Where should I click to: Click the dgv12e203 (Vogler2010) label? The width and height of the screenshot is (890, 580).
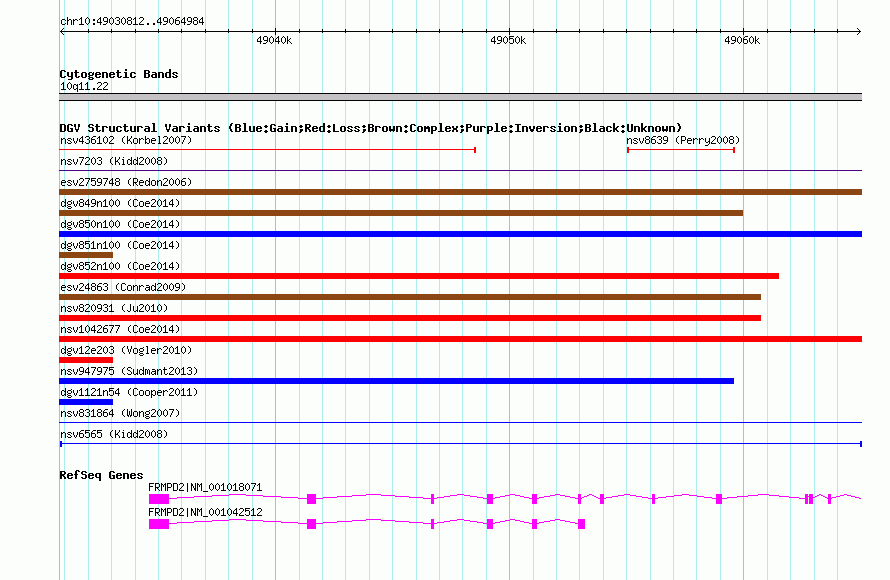(126, 350)
